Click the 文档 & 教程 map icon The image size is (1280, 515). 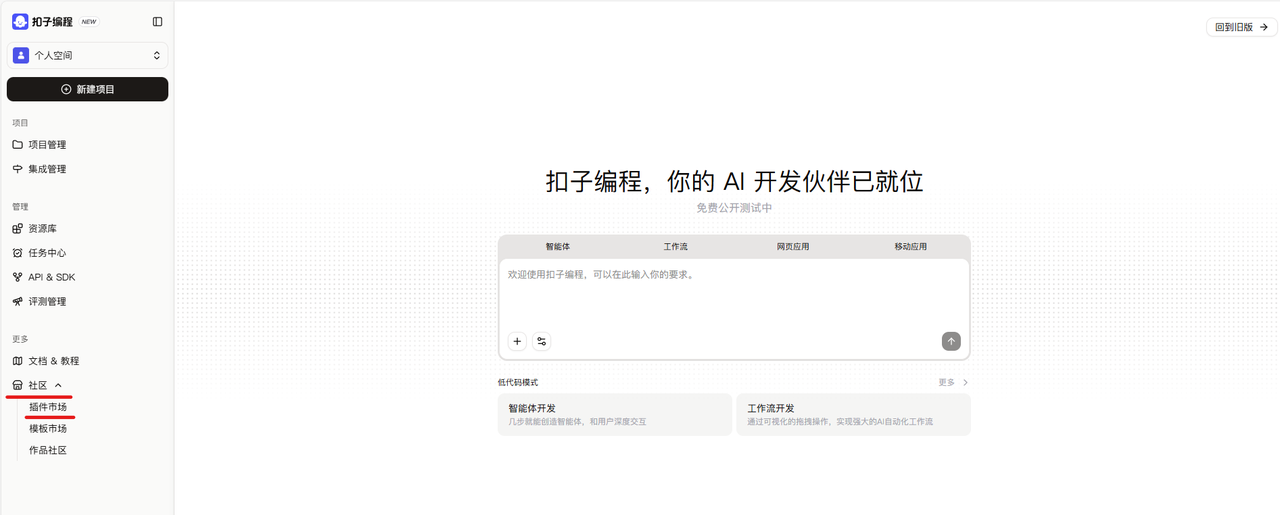pyautogui.click(x=18, y=361)
